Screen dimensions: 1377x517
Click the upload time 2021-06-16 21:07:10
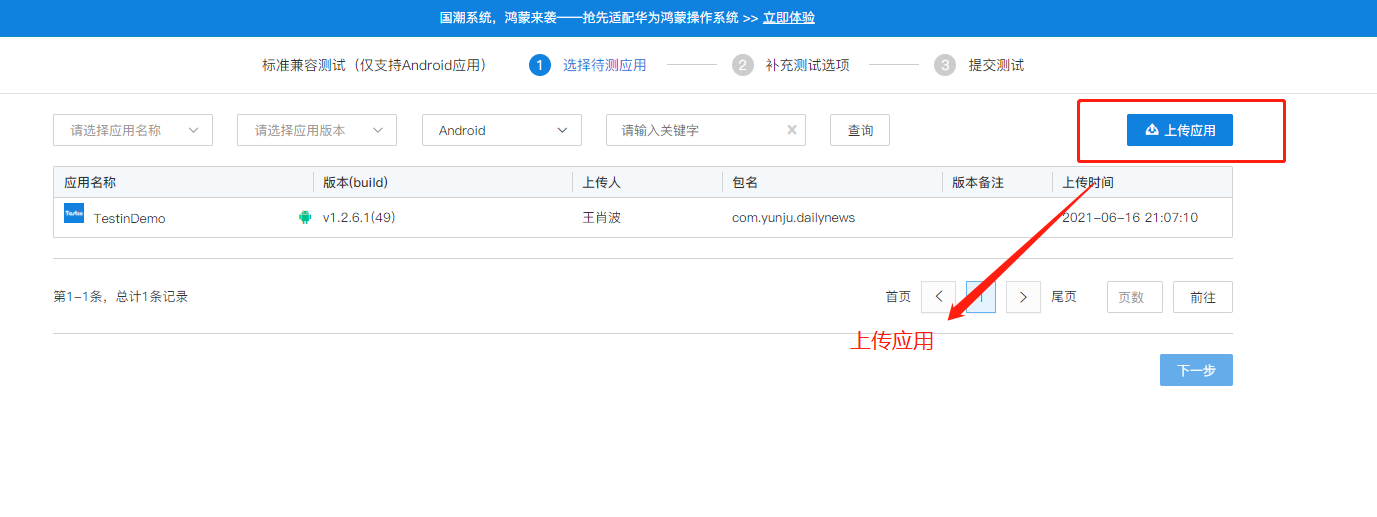pyautogui.click(x=1130, y=217)
